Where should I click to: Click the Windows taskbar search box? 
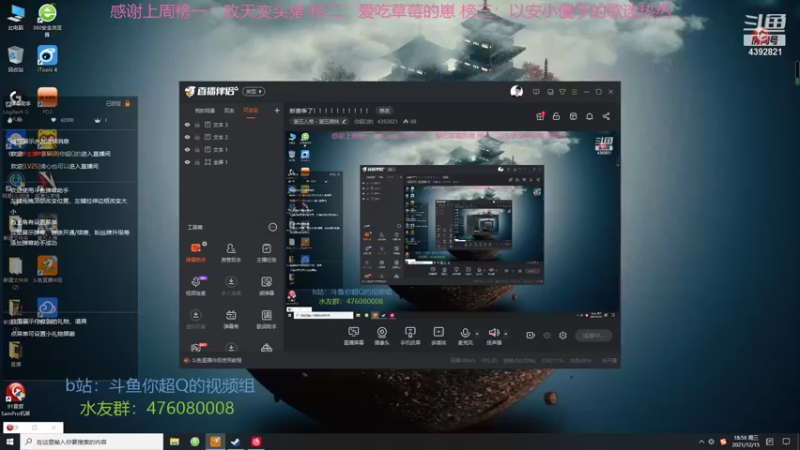click(92, 441)
